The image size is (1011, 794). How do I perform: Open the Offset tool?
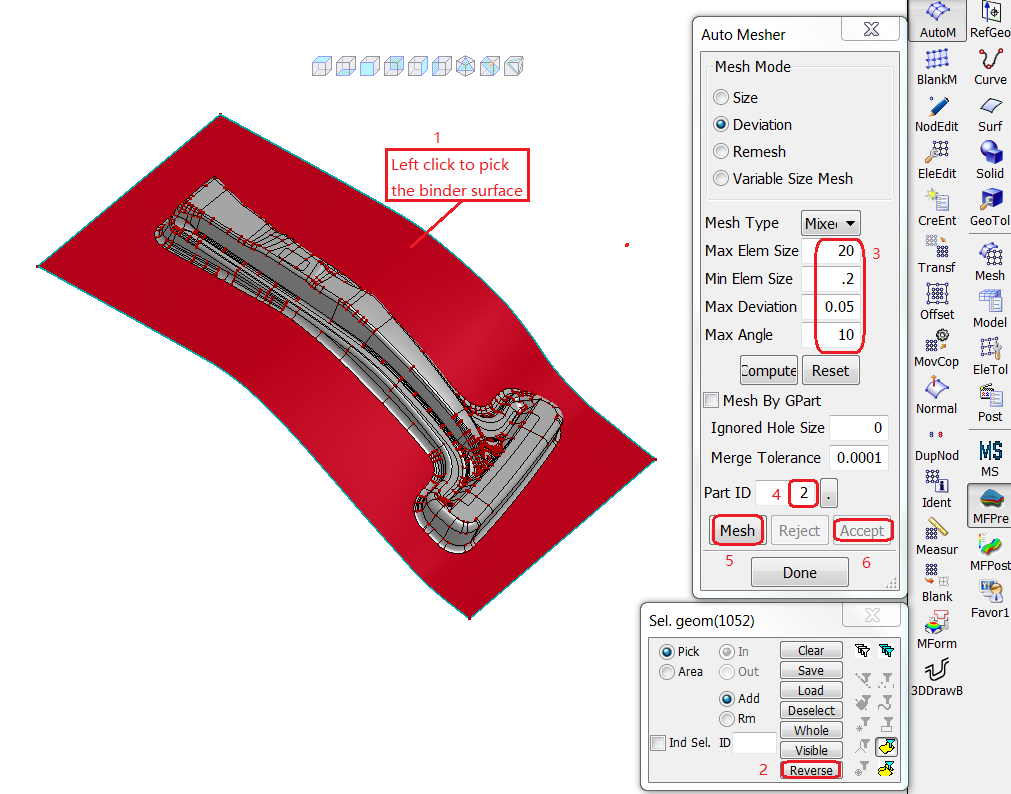tap(937, 303)
